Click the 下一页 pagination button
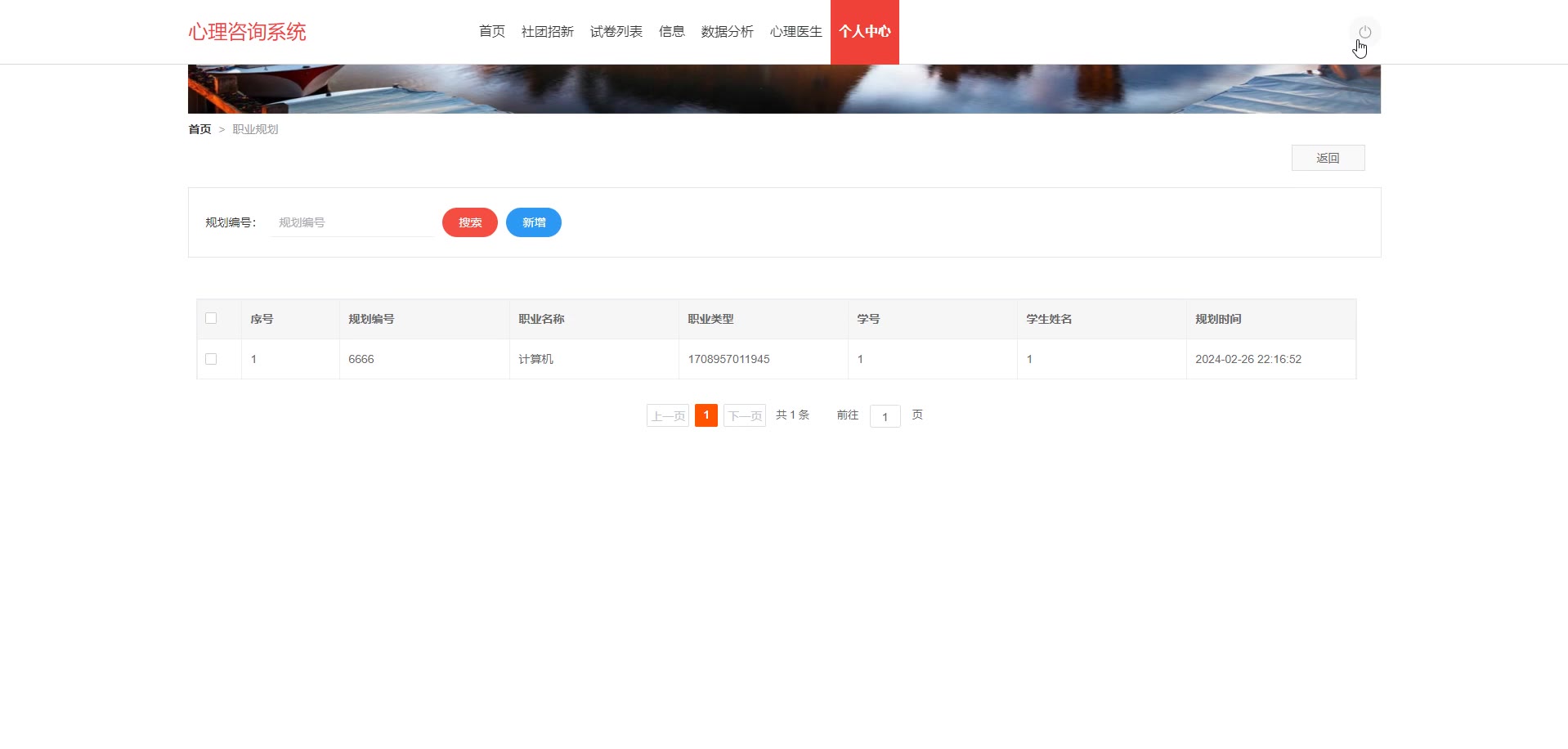The image size is (1568, 749). pyautogui.click(x=745, y=415)
